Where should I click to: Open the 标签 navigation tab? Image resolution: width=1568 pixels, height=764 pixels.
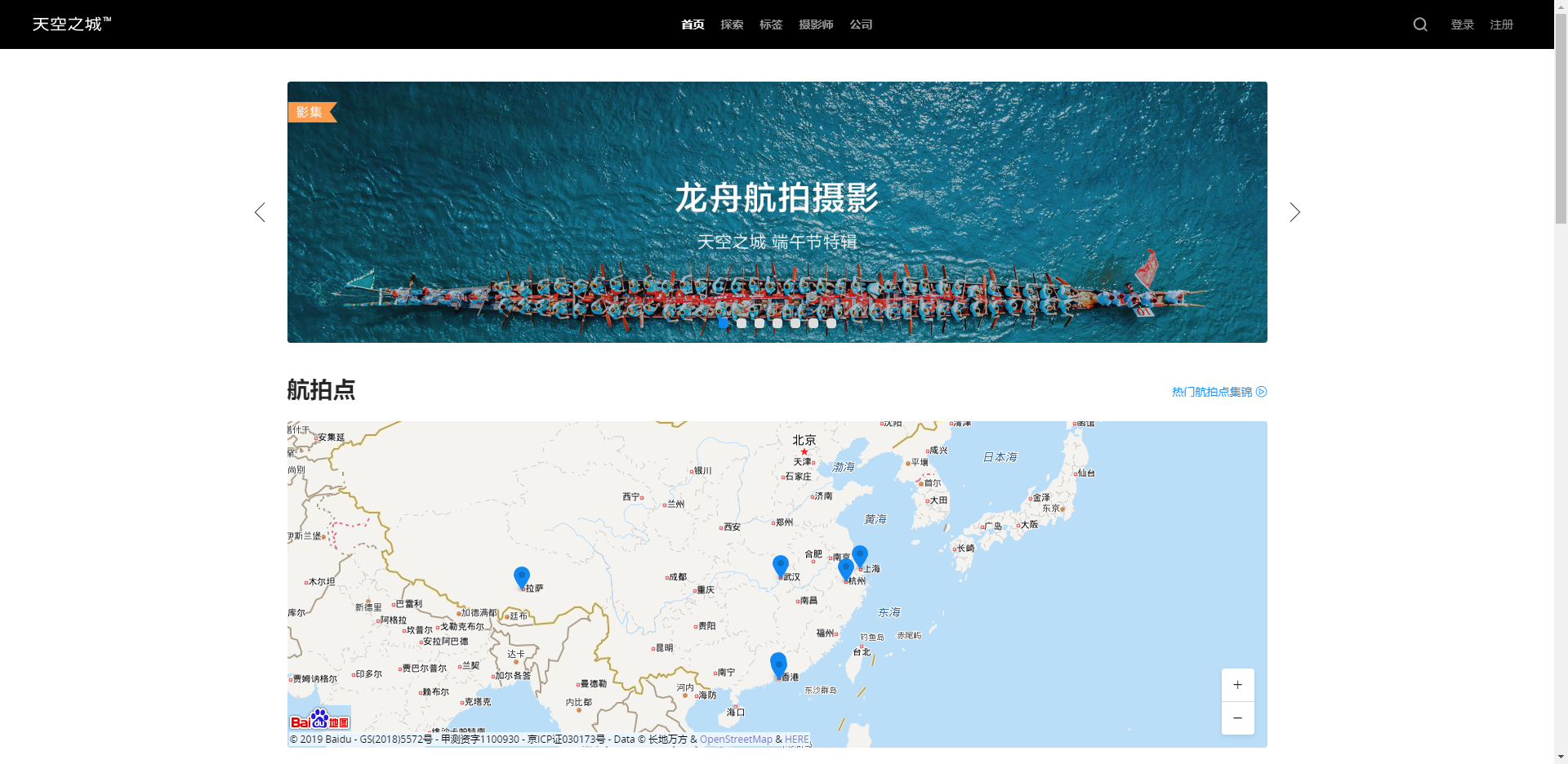(771, 24)
